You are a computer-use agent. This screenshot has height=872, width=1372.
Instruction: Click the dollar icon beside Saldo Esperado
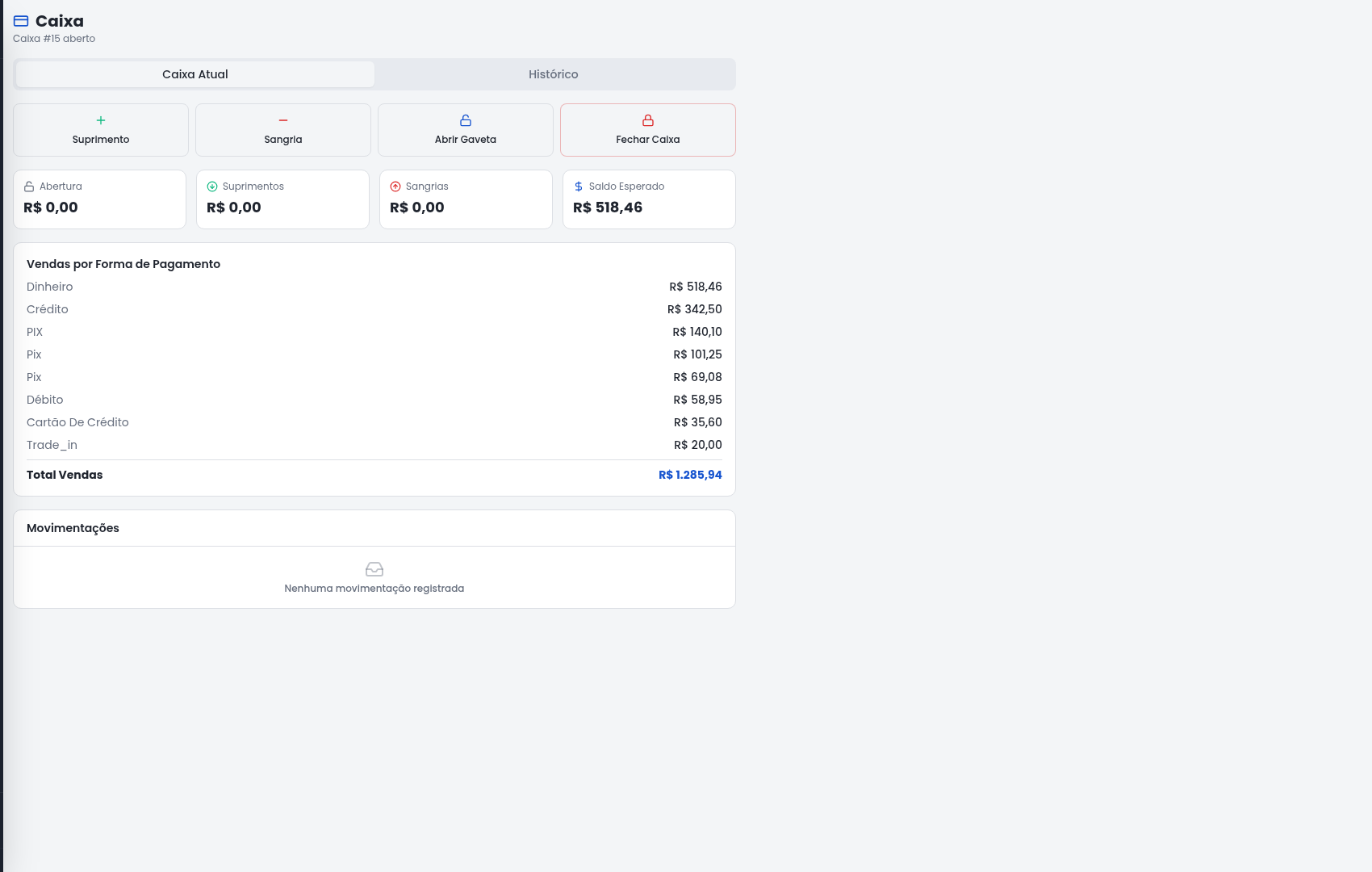(579, 187)
